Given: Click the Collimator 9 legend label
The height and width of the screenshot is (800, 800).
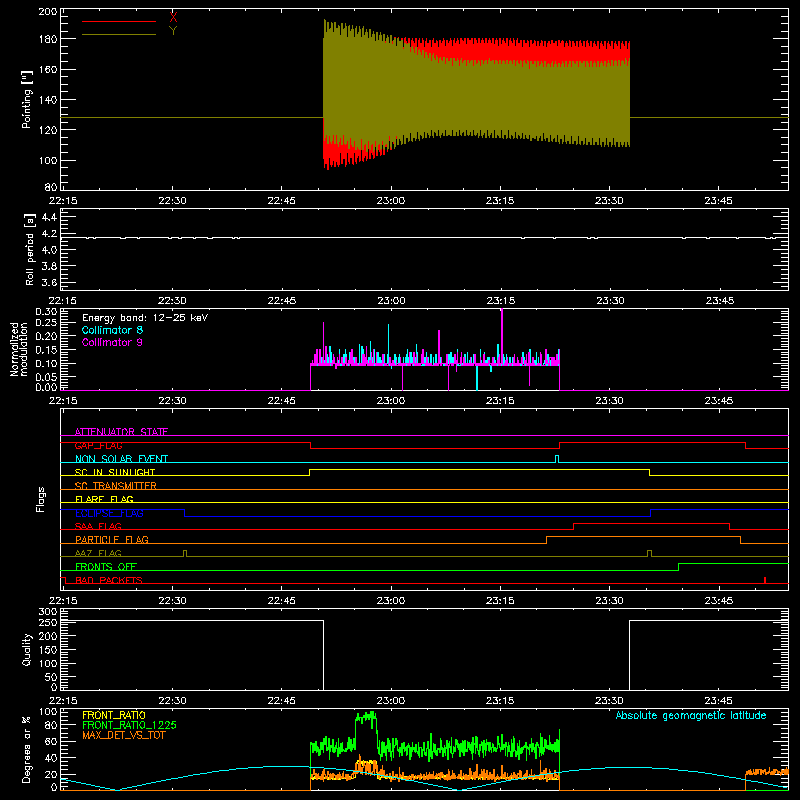Looking at the screenshot, I should tap(112, 342).
